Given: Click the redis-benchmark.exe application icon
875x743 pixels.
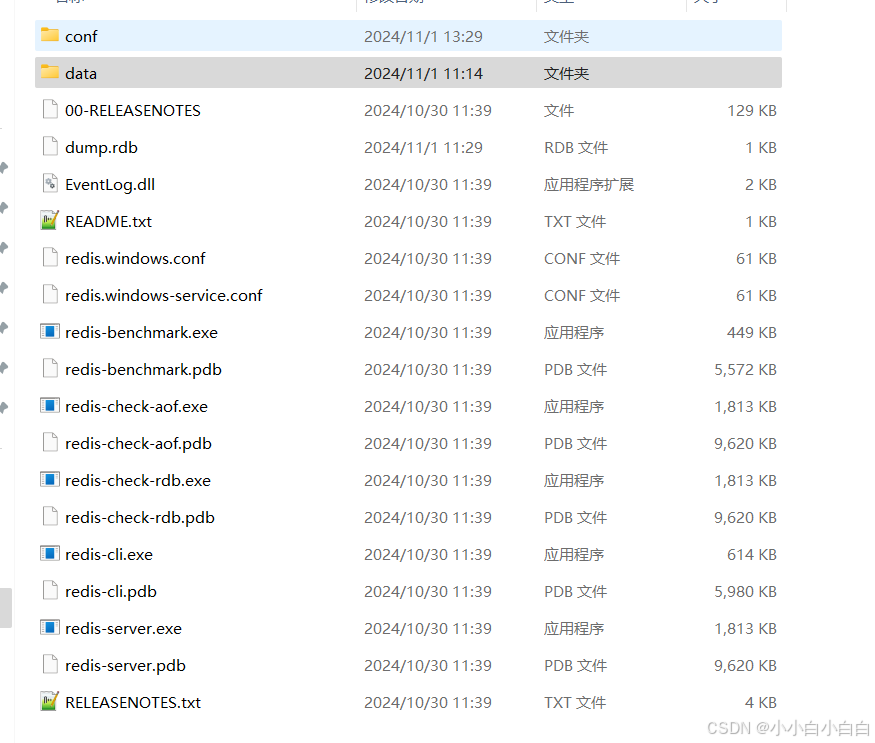Looking at the screenshot, I should [x=50, y=332].
